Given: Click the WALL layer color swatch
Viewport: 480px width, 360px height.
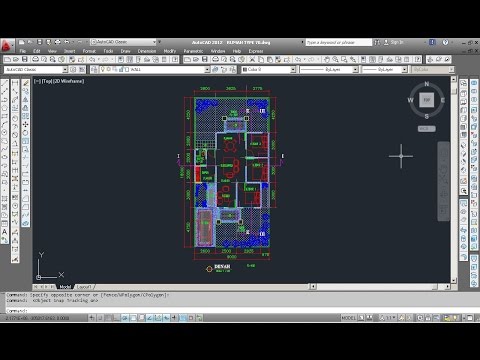Looking at the screenshot, I should point(127,69).
